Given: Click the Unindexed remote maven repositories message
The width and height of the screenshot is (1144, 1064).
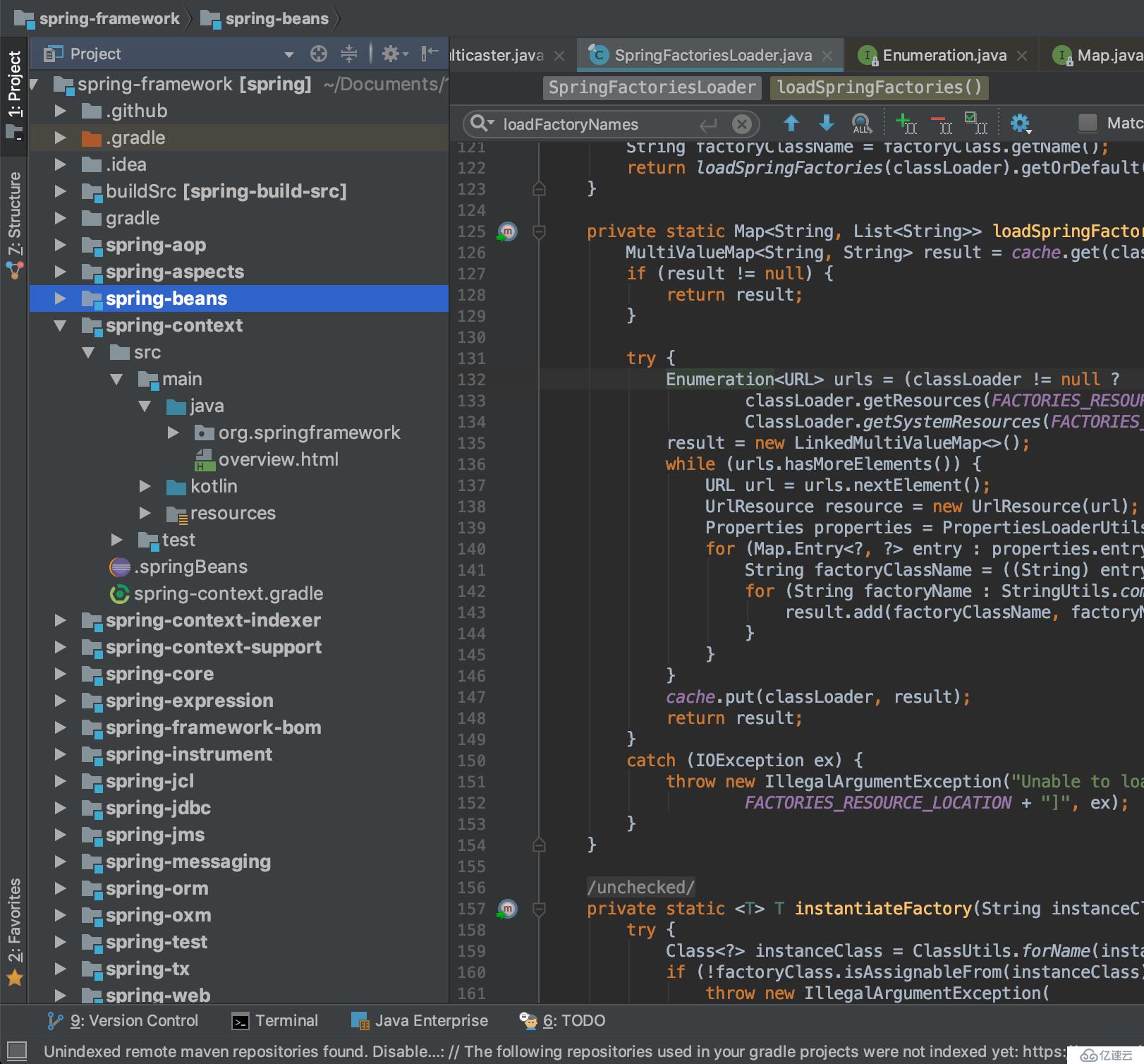Looking at the screenshot, I should pos(554,1051).
